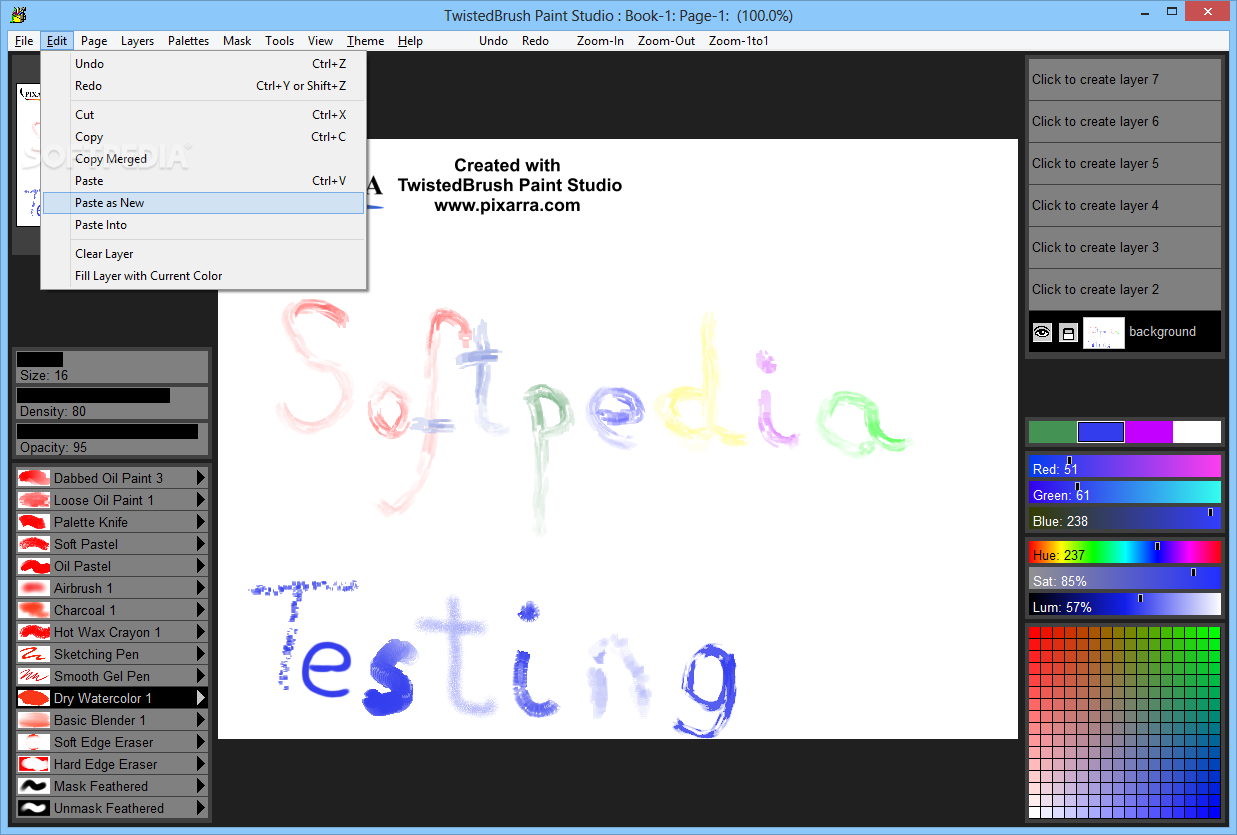This screenshot has height=835, width=1237.
Task: Pick the Unmask Feathered tool icon
Action: click(34, 808)
